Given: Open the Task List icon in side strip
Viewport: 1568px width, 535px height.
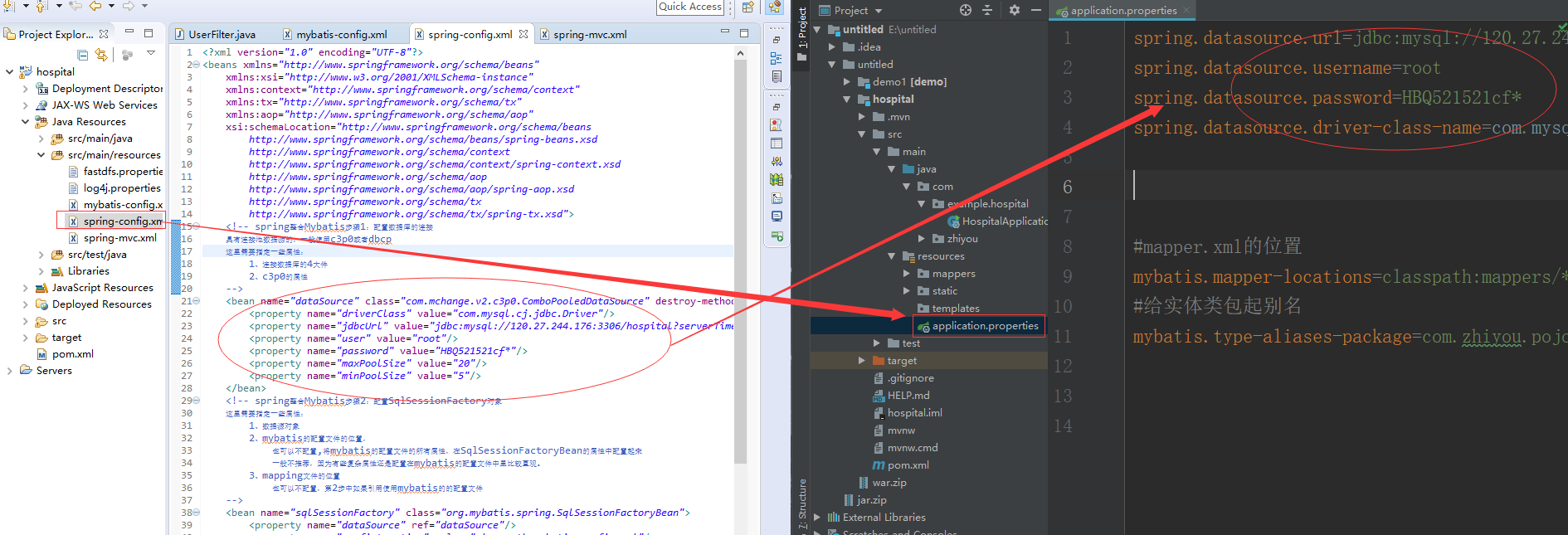Looking at the screenshot, I should pos(776,76).
